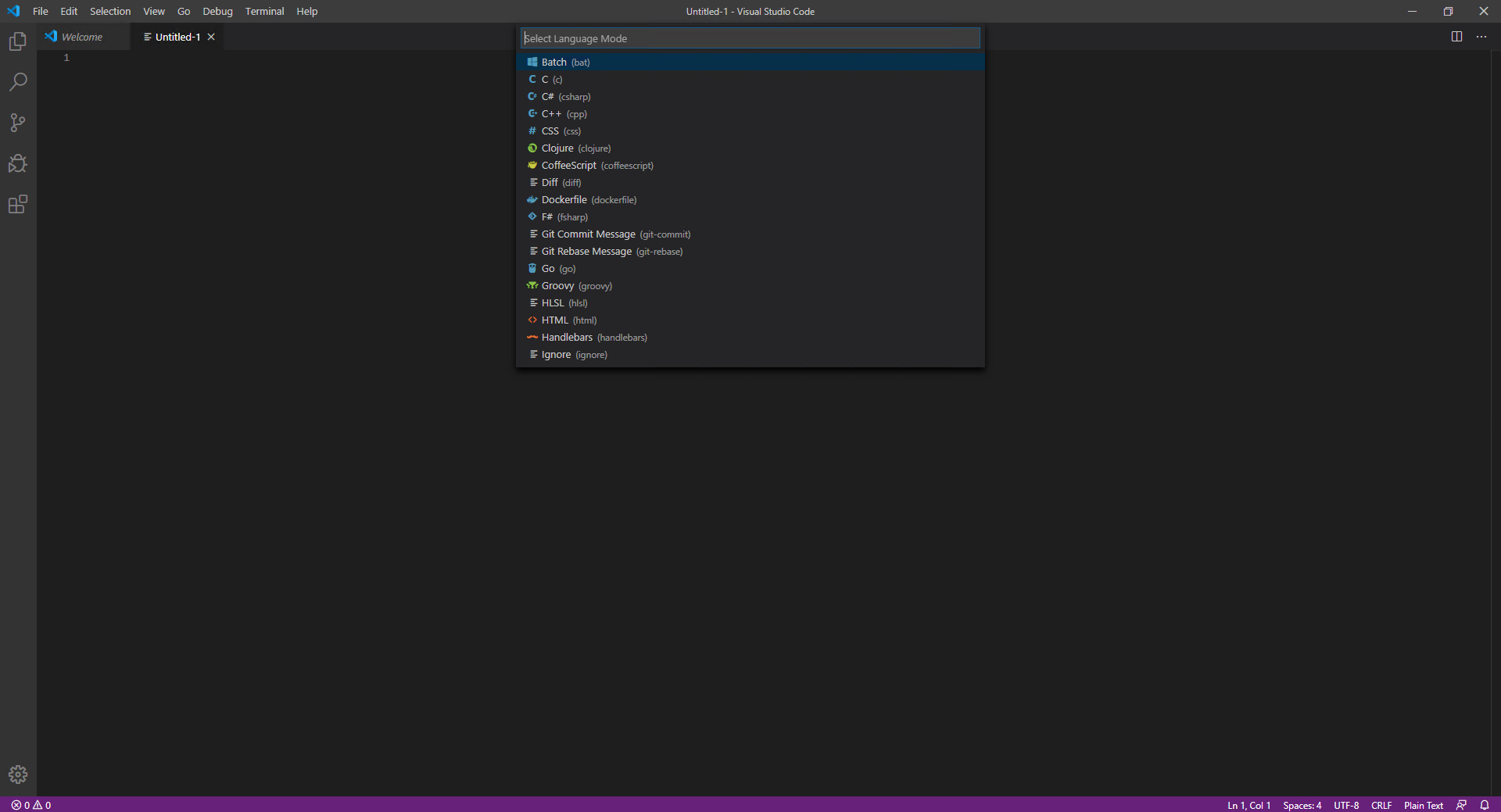Choose C# (csharp) language mode
The height and width of the screenshot is (812, 1501).
tap(750, 96)
